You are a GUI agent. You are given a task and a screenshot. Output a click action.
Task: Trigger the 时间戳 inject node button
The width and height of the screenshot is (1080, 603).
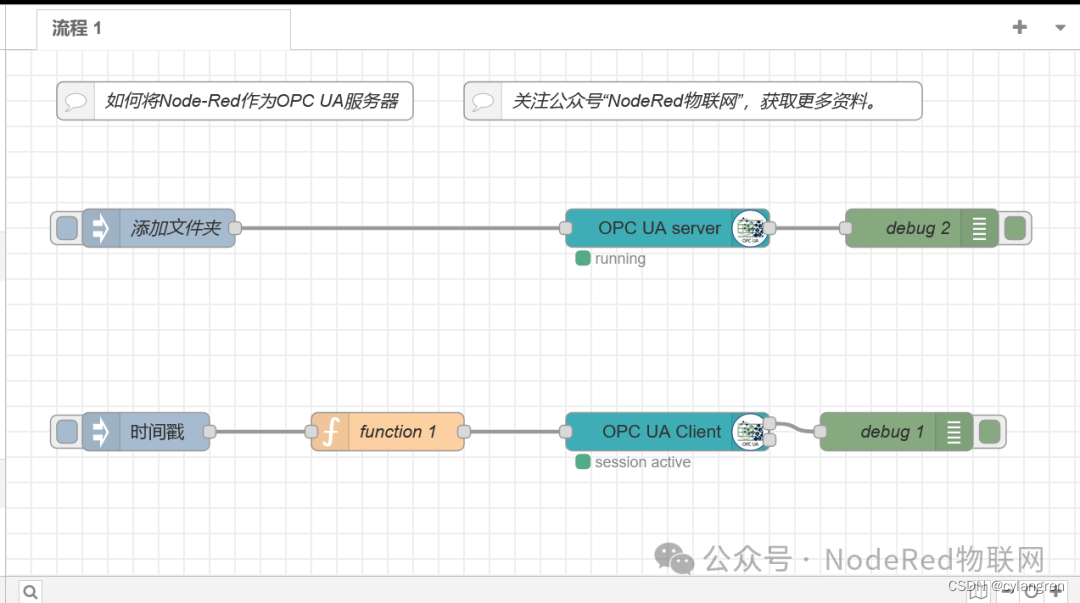[67, 432]
